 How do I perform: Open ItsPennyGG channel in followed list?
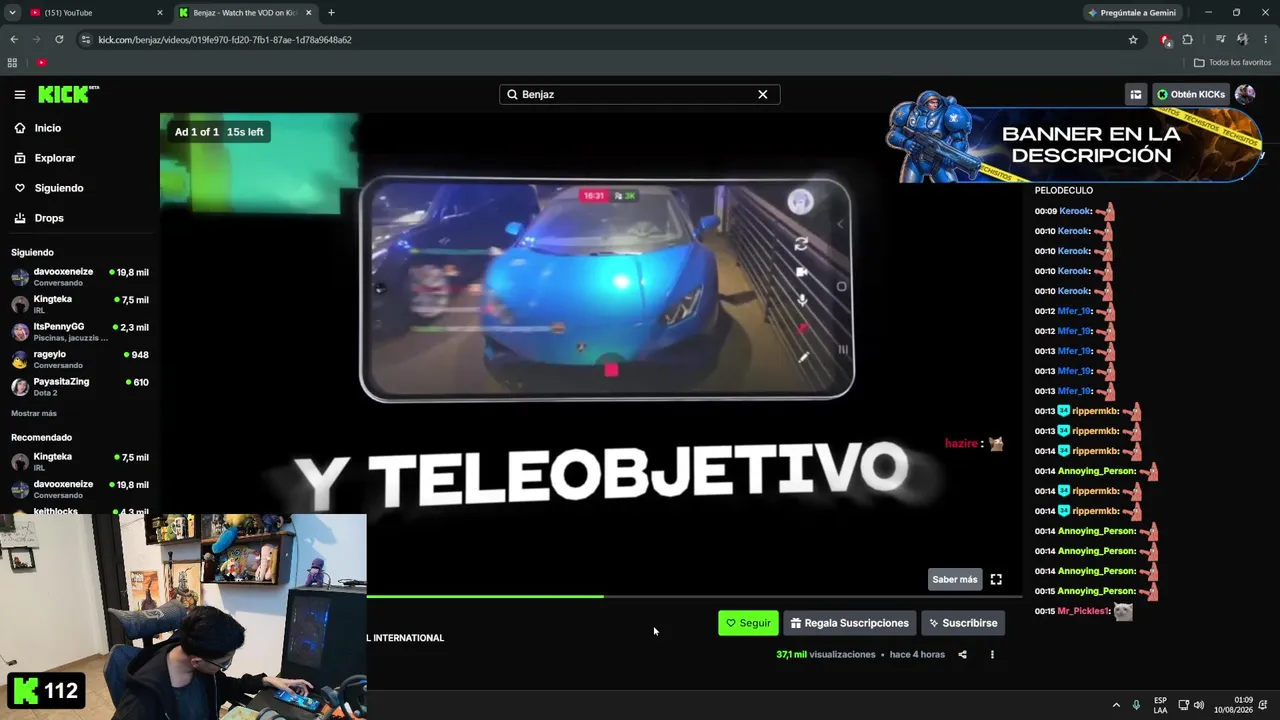click(80, 332)
